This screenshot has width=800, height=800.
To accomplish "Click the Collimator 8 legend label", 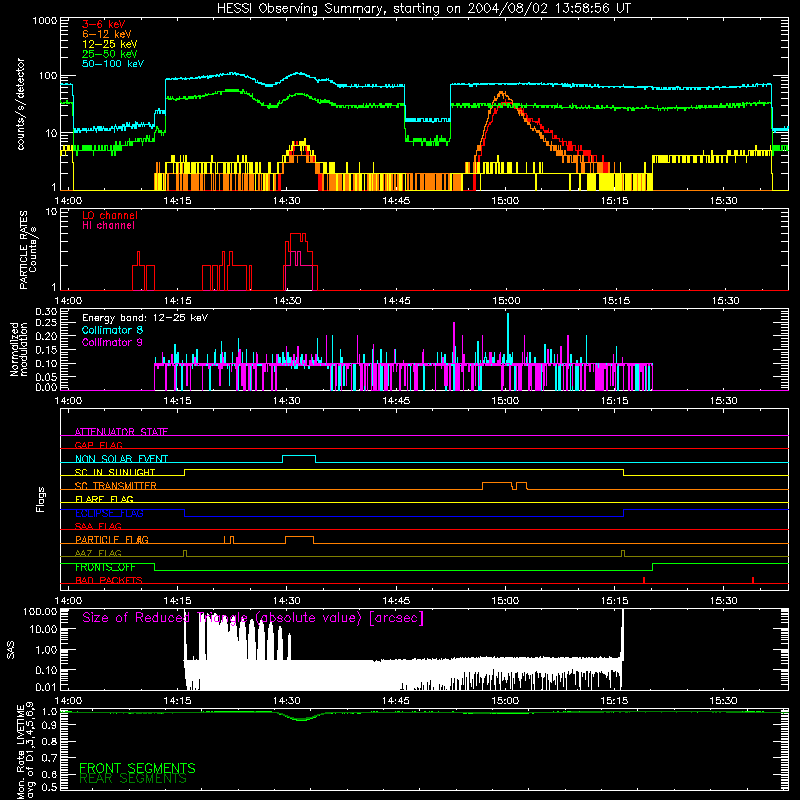I will (x=112, y=330).
